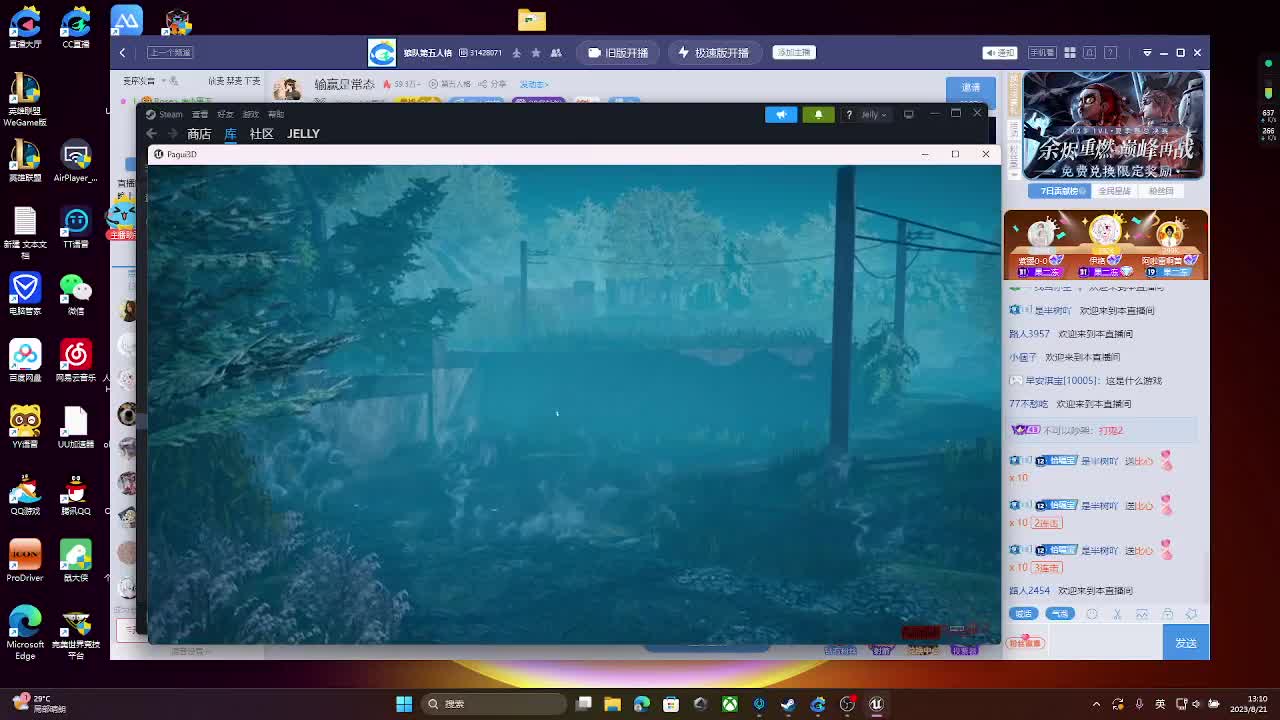Open the 微信 WeChat desktop icon
Image resolution: width=1280 pixels, height=720 pixels.
pyautogui.click(x=75, y=293)
